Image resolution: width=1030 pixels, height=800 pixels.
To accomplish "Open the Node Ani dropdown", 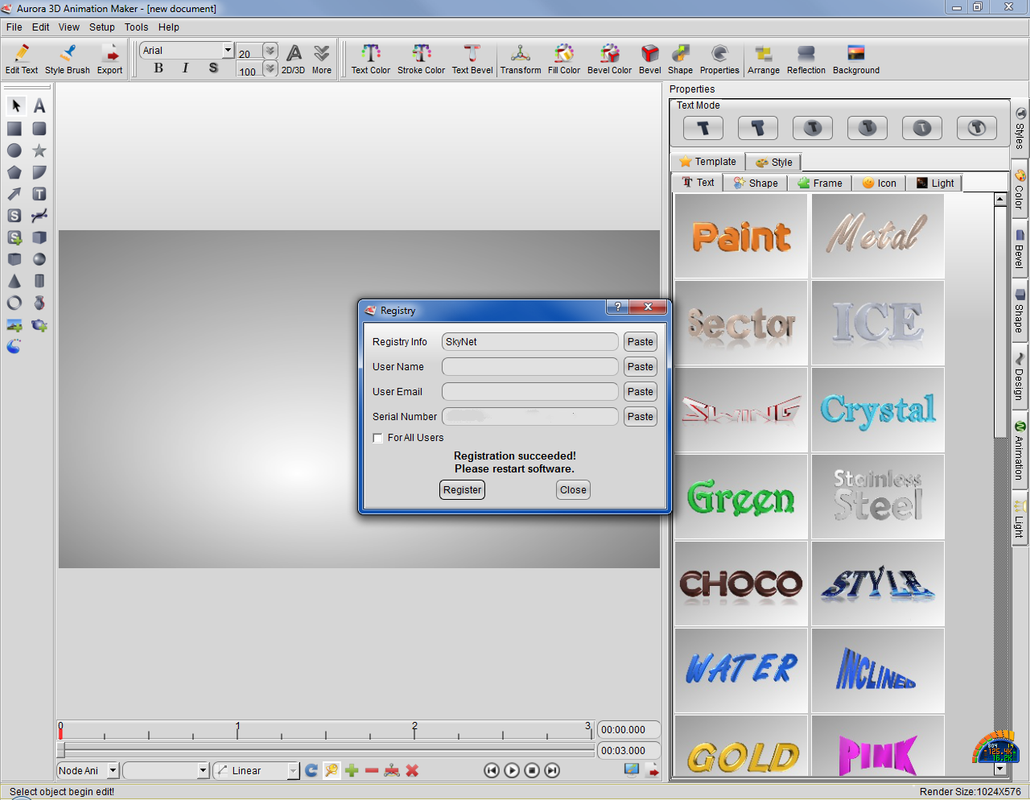I will [x=113, y=770].
